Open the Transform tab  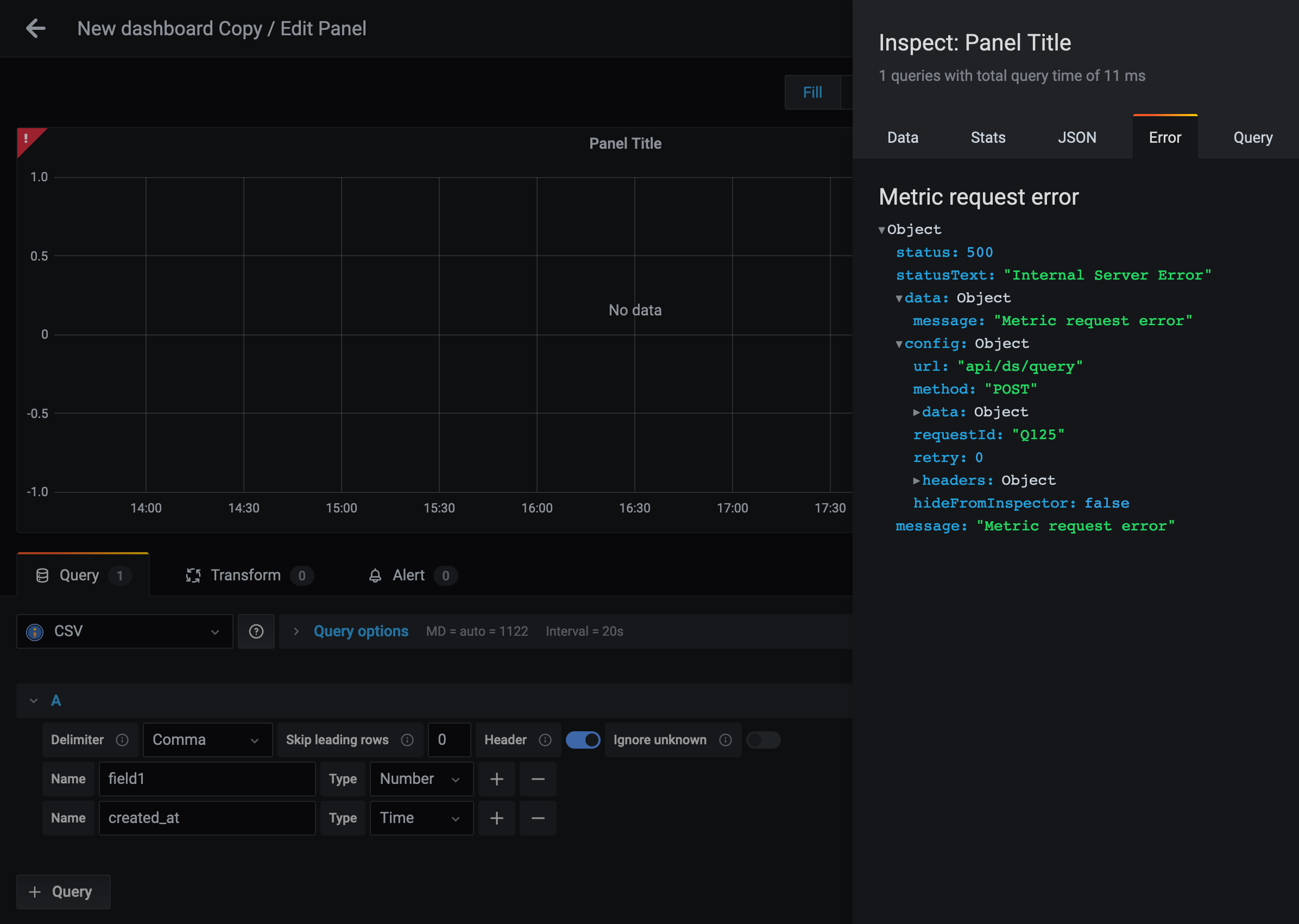point(246,575)
